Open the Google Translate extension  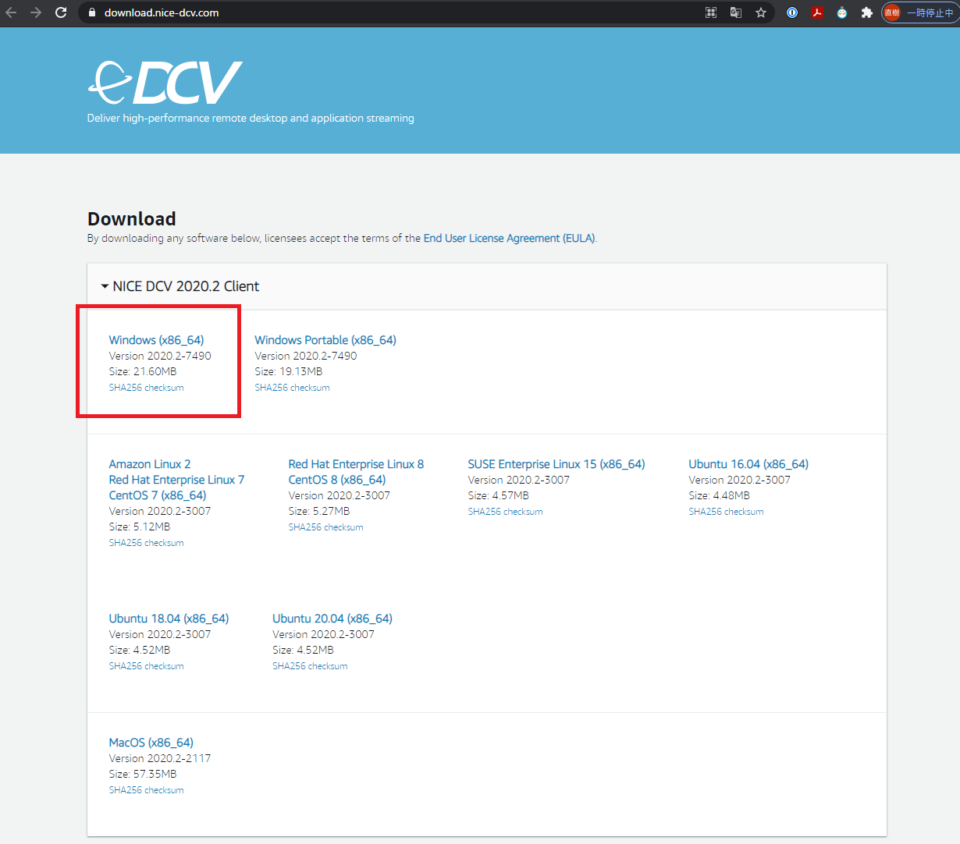point(735,12)
